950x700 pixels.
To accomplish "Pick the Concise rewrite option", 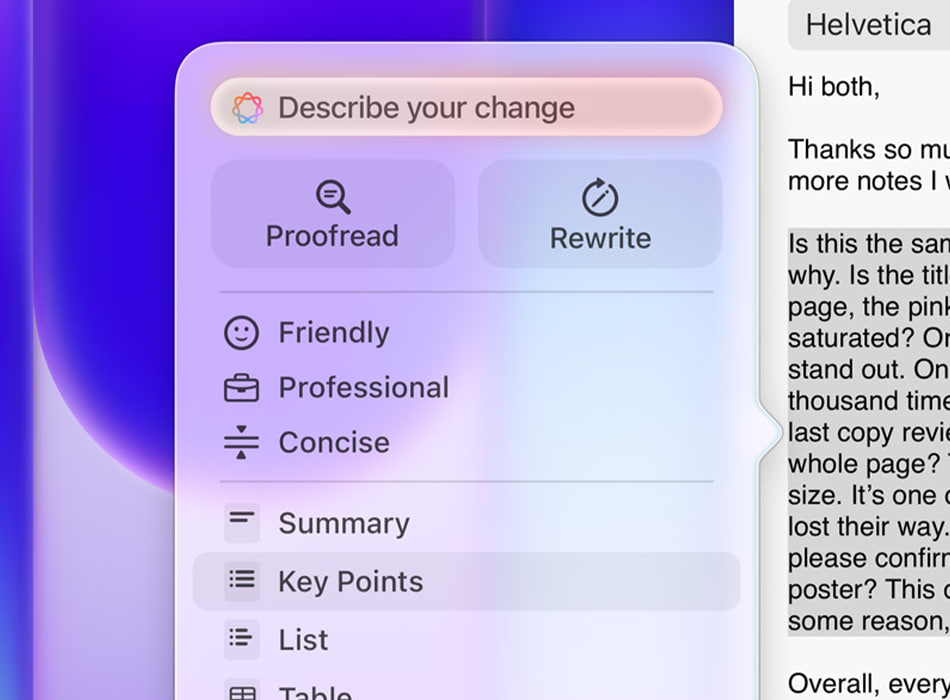I will pos(333,442).
